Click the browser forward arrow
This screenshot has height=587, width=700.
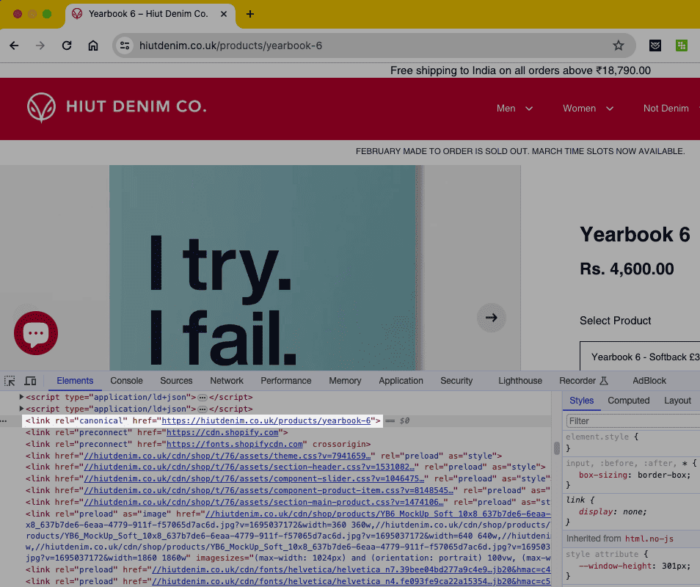pyautogui.click(x=40, y=46)
